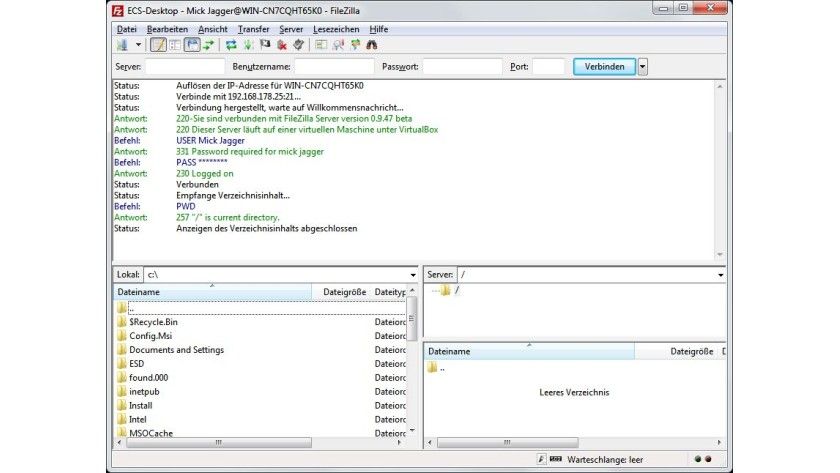
Task: Open remote file search binoculars icon
Action: (372, 45)
